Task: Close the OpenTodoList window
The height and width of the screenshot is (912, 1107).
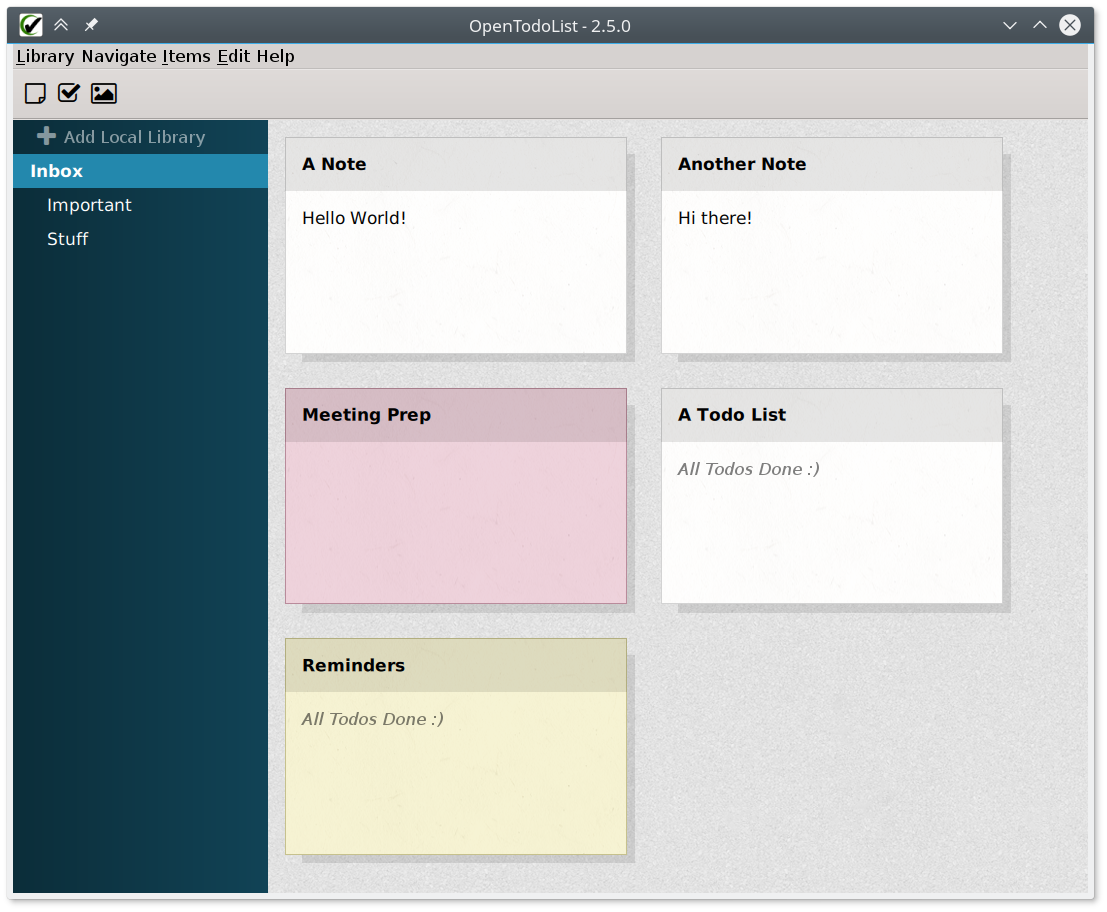Action: tap(1070, 25)
